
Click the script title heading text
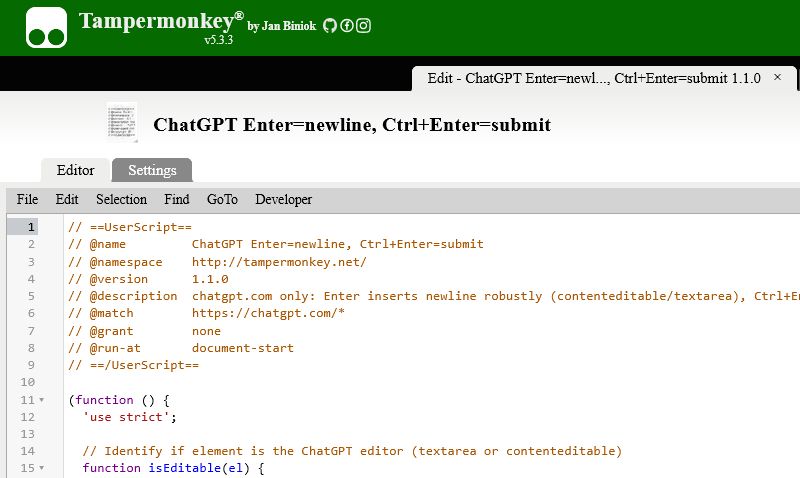352,124
